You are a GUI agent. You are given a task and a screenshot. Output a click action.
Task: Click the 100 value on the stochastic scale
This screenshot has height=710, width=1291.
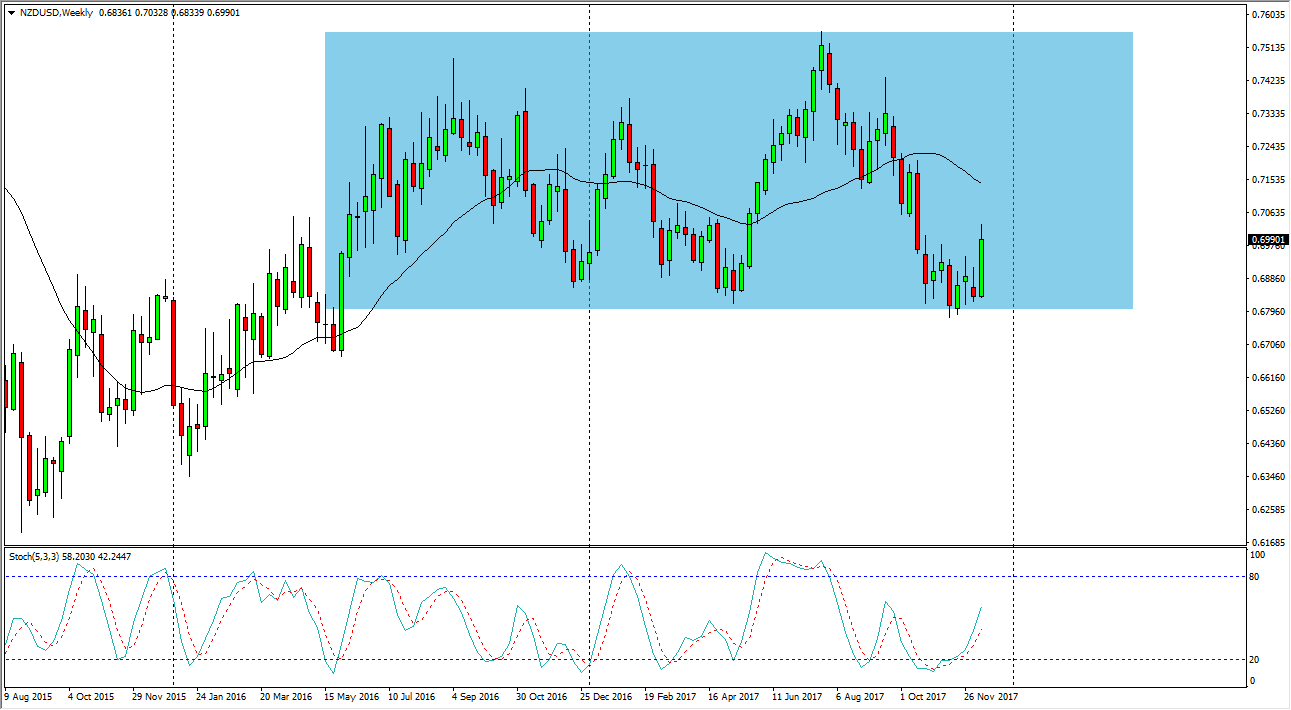point(1257,554)
